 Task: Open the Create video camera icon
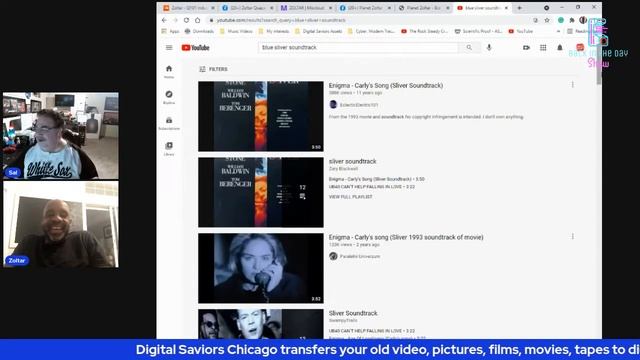point(527,48)
